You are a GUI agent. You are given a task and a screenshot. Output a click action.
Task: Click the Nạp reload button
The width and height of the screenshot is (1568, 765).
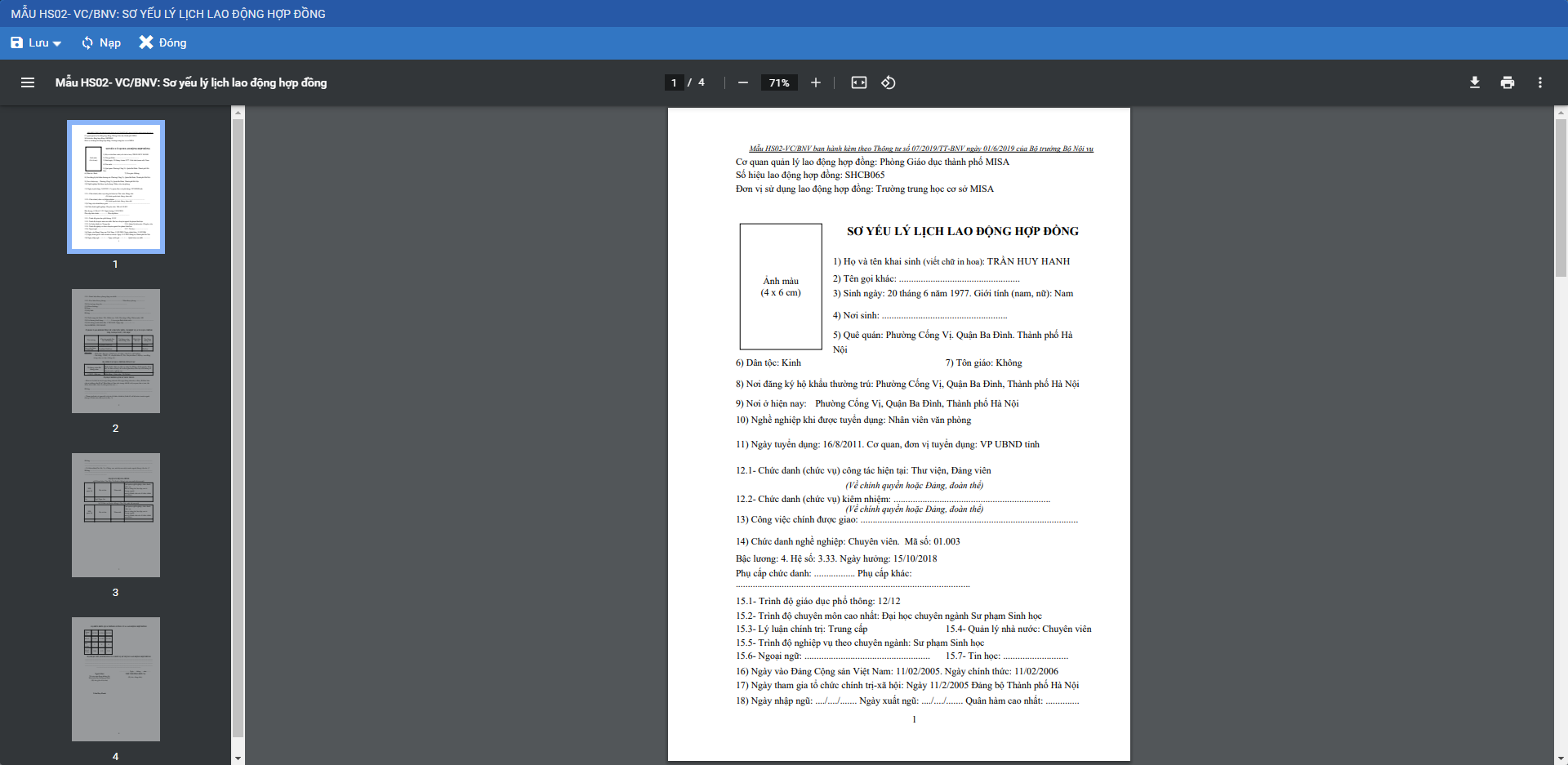pos(101,42)
